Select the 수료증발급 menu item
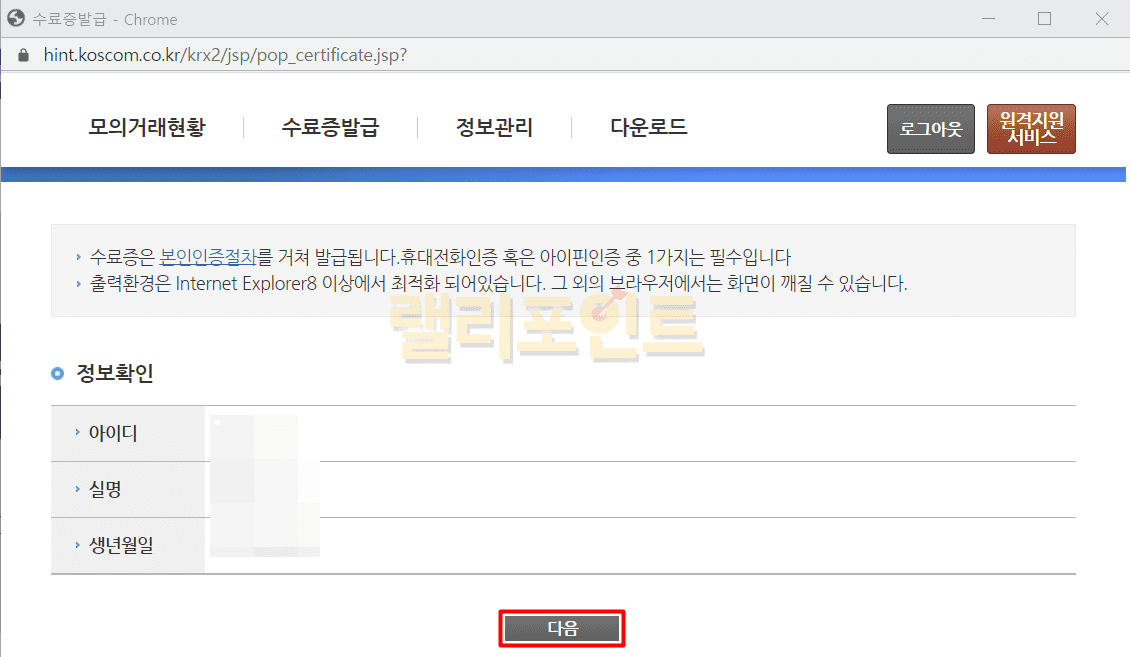 pyautogui.click(x=330, y=128)
